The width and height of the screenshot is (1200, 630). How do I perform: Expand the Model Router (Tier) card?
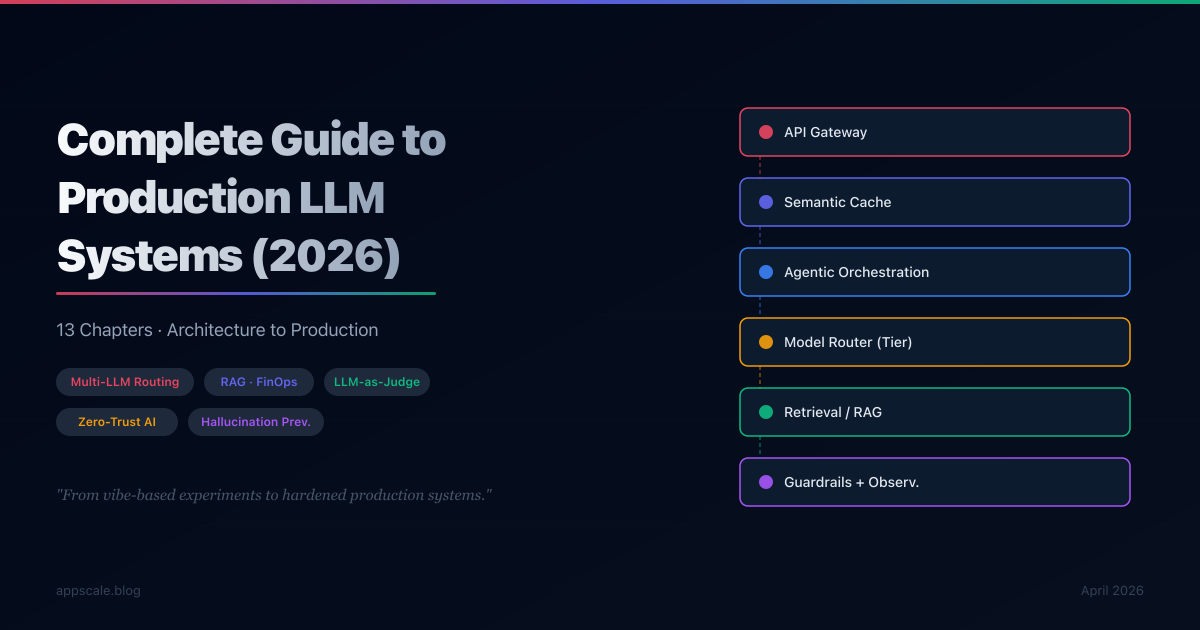coord(934,341)
